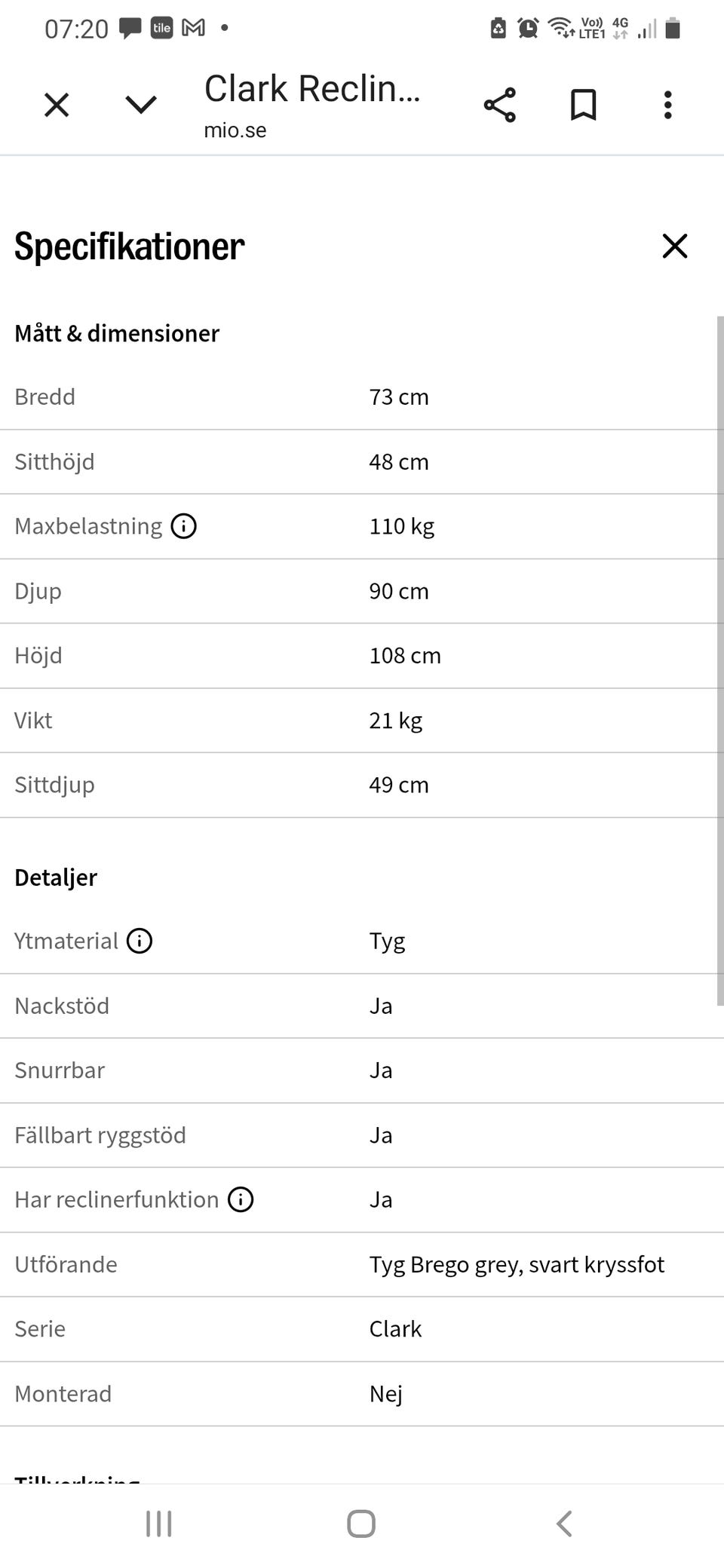Tap the Clark Reclin… page title

(x=312, y=89)
